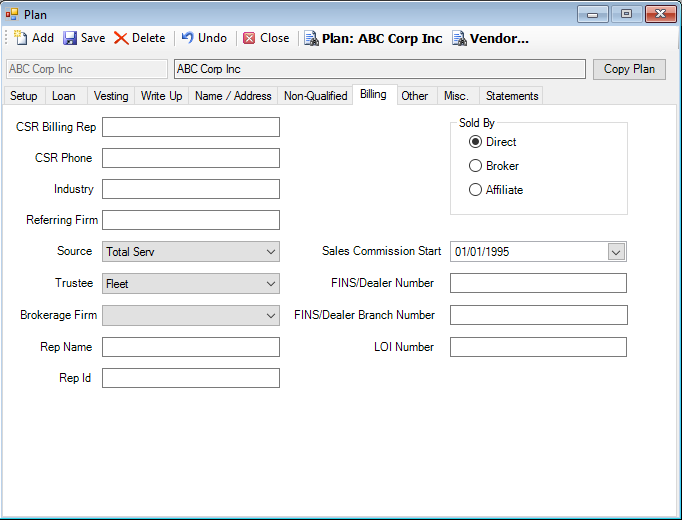Click the FINS/Dealer Branch Number field

point(538,315)
